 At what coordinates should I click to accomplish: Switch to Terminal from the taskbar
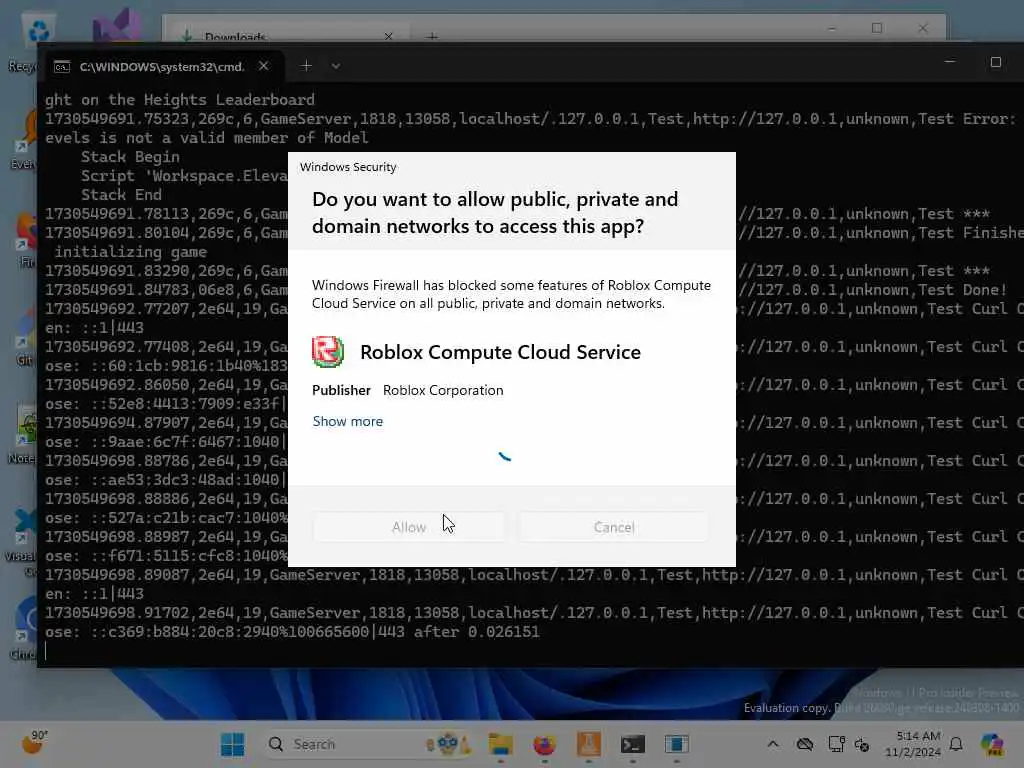(x=633, y=744)
